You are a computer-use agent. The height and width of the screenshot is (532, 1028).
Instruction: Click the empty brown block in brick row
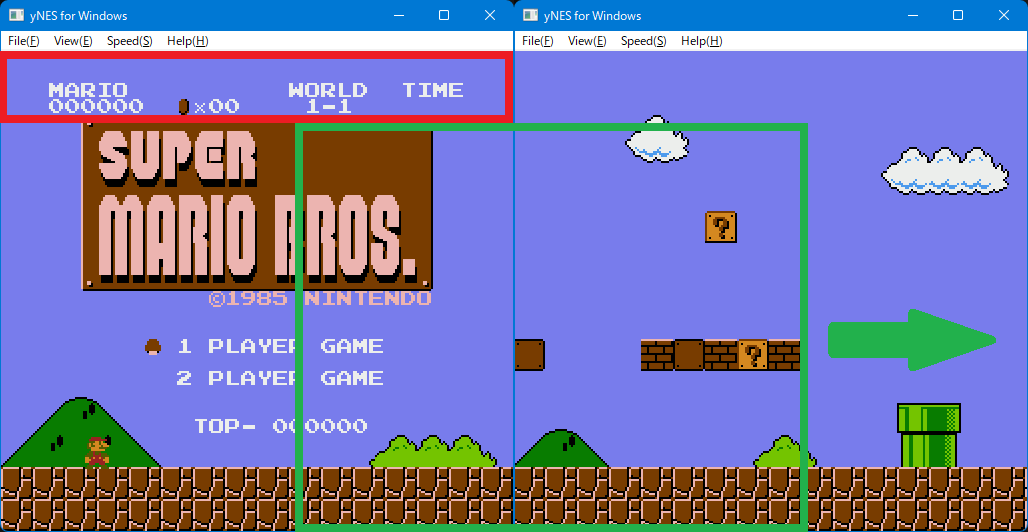tap(689, 355)
